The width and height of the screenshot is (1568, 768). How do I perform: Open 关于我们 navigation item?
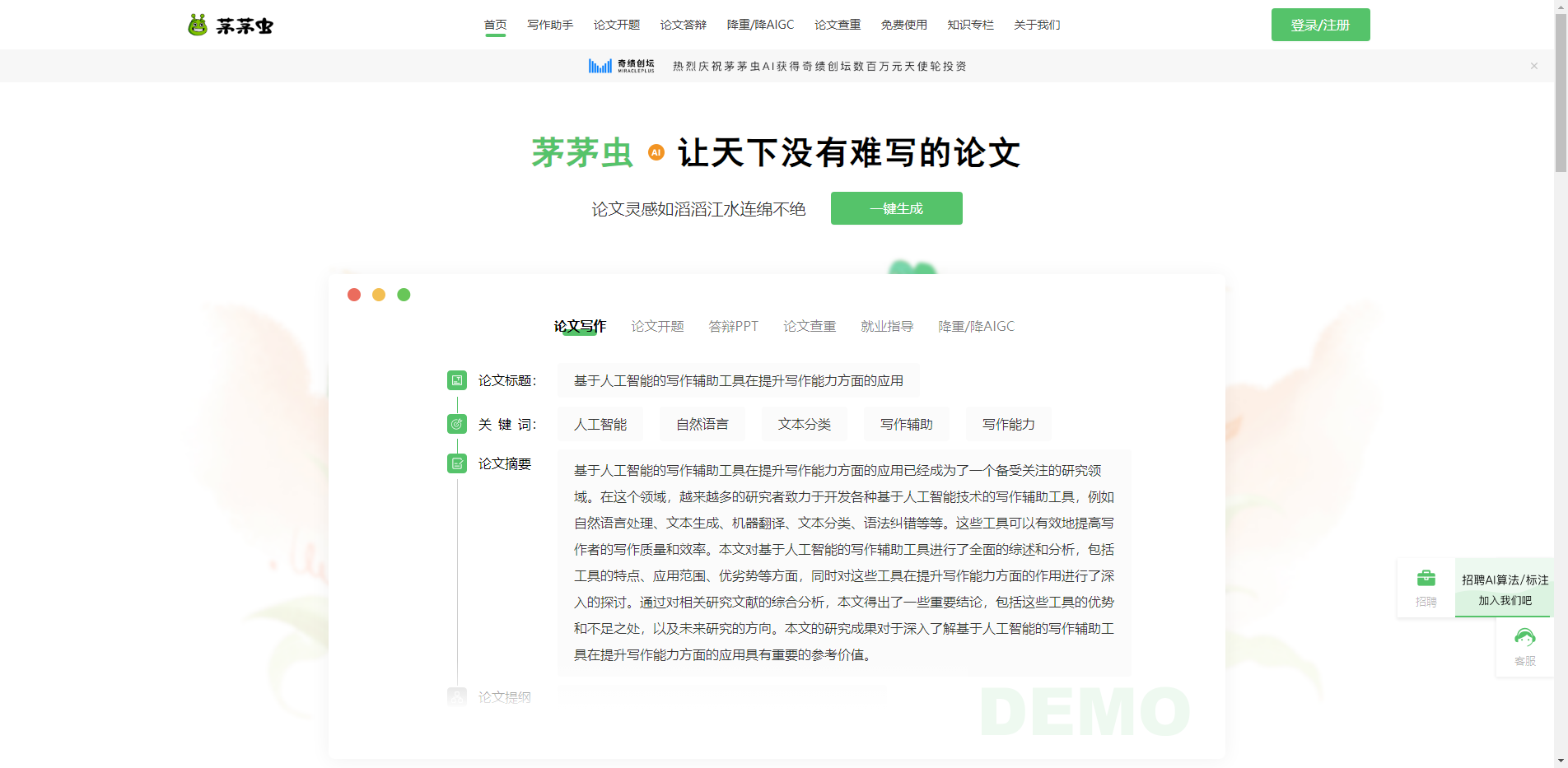pyautogui.click(x=1038, y=25)
